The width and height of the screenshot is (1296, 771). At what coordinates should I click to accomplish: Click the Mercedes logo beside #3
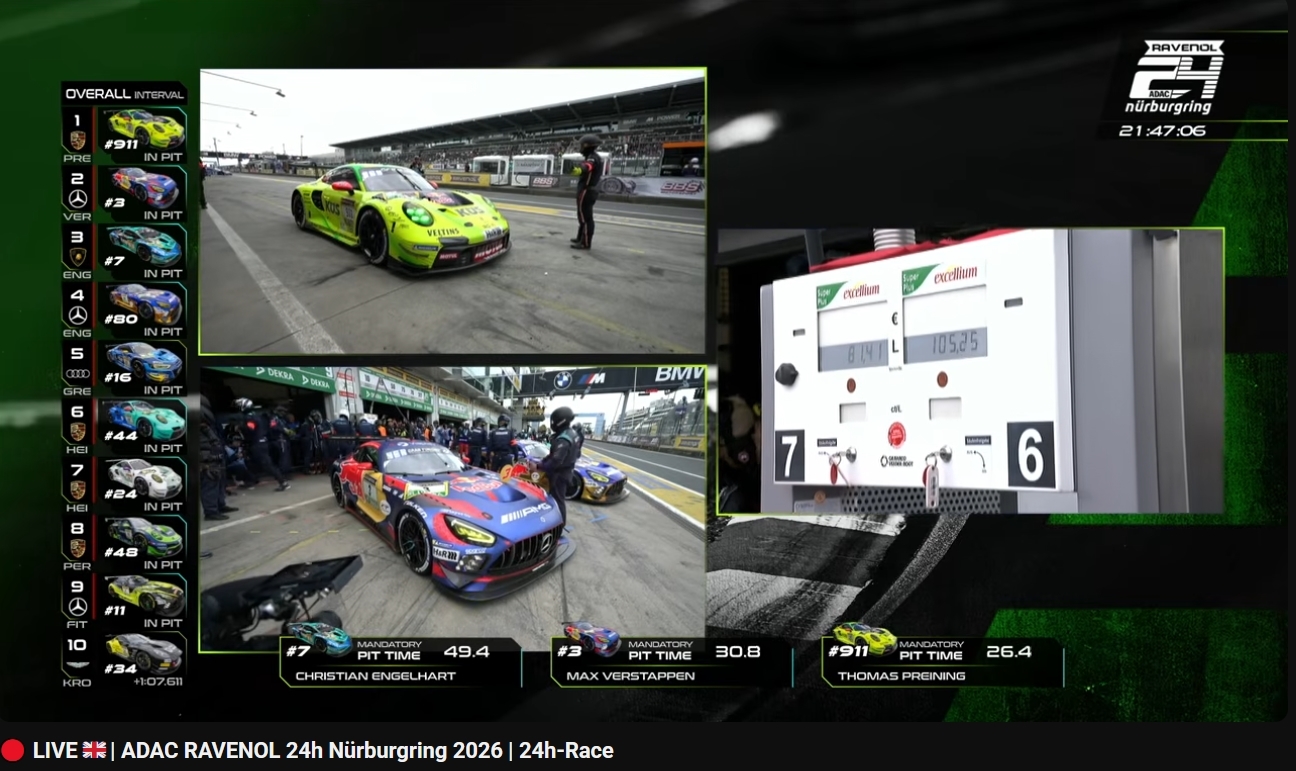pyautogui.click(x=77, y=198)
